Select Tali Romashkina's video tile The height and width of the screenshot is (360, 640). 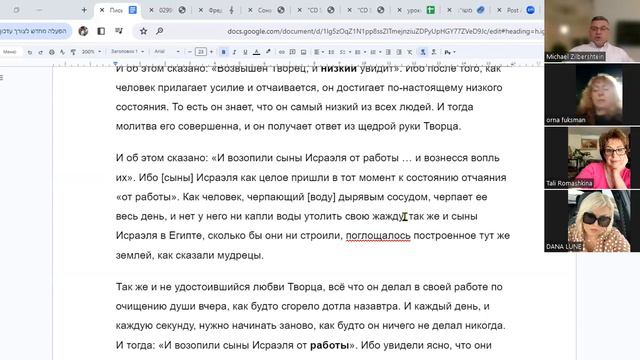(592, 158)
